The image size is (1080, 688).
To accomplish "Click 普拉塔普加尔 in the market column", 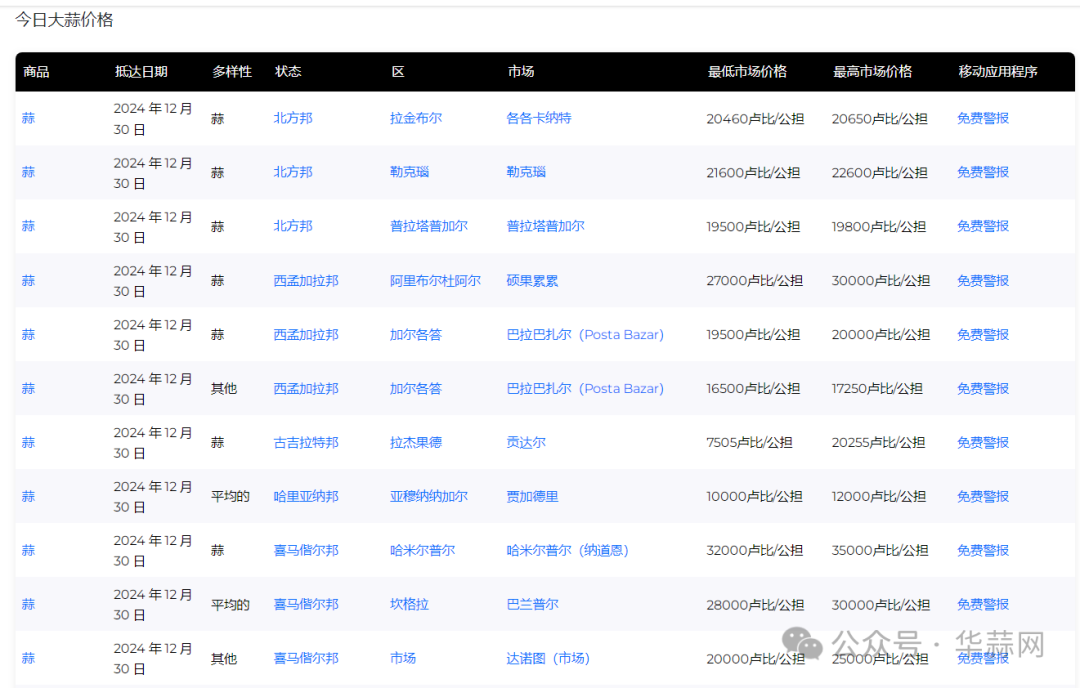I will pyautogui.click(x=545, y=226).
